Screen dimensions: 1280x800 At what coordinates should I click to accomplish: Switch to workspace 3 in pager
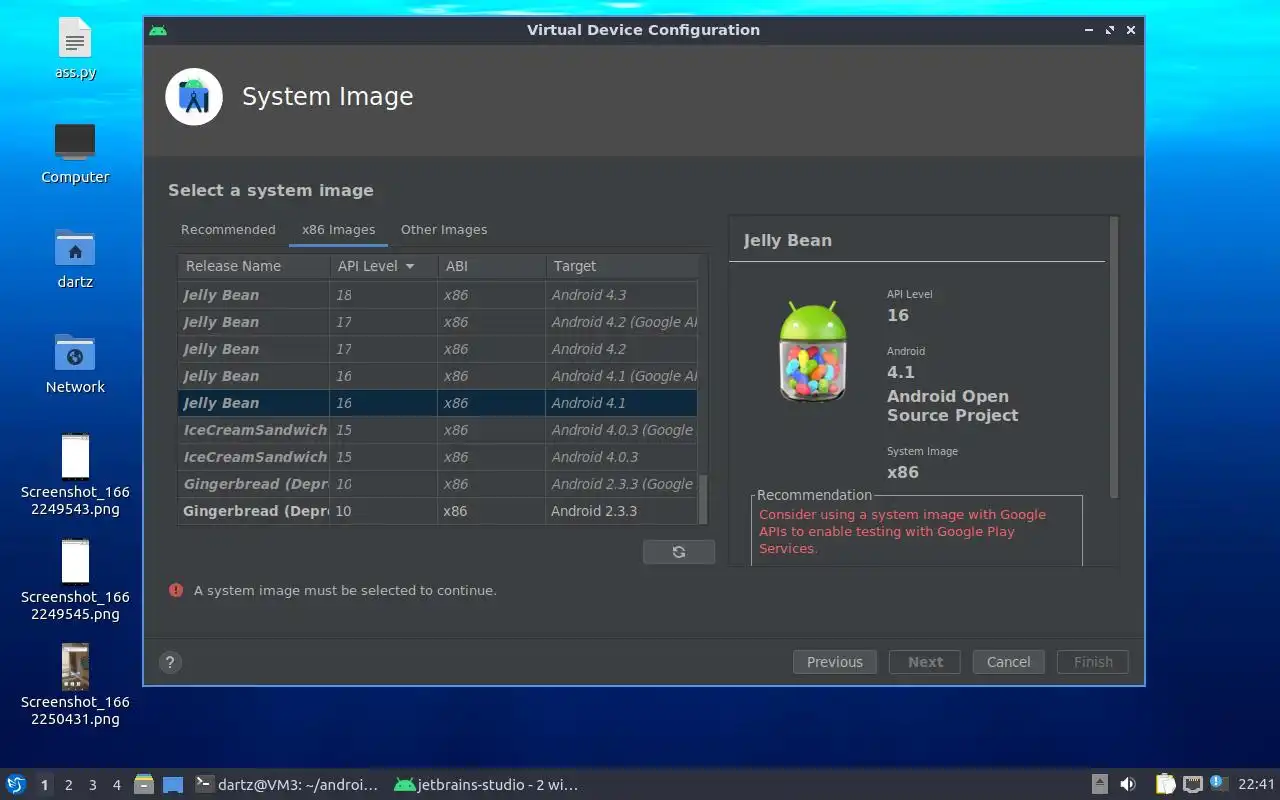(x=93, y=785)
